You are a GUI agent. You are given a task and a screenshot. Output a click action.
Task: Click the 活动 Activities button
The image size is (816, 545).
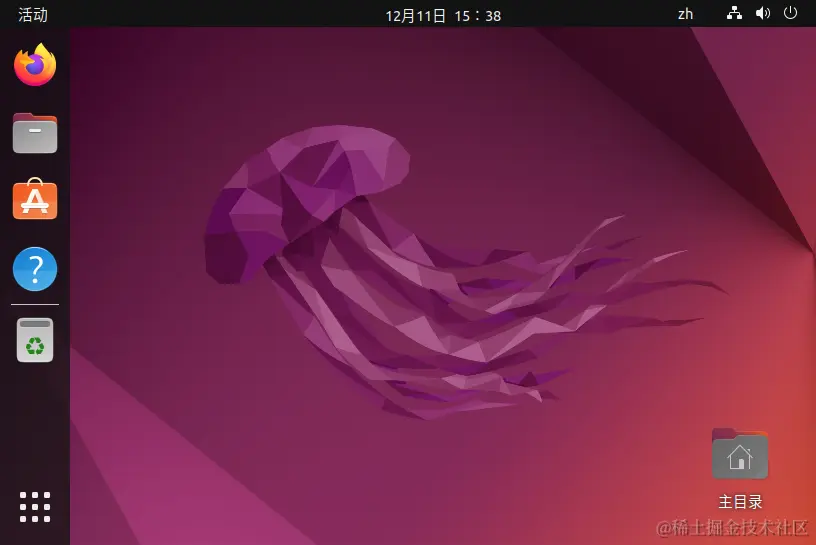point(33,15)
